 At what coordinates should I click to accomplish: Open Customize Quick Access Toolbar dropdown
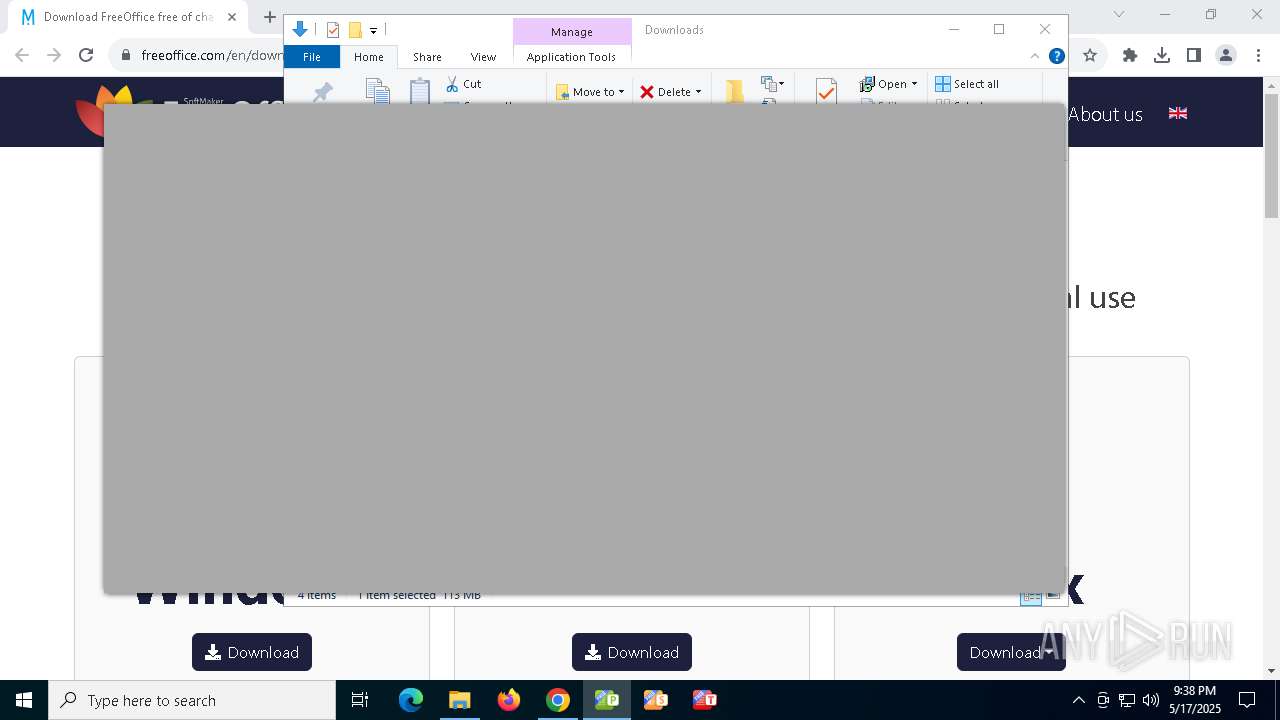373,31
